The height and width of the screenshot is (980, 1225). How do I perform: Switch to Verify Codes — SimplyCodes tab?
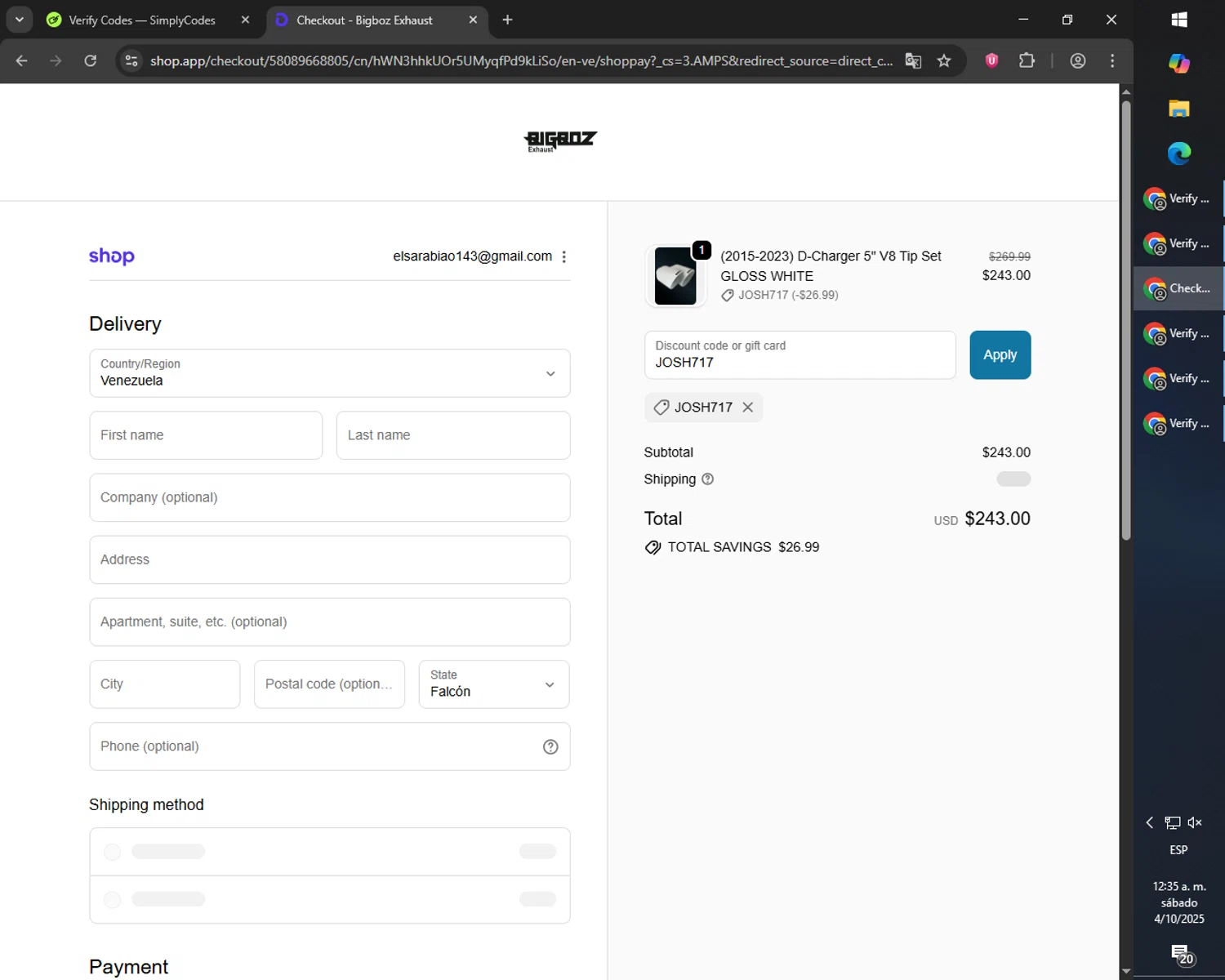(x=142, y=20)
